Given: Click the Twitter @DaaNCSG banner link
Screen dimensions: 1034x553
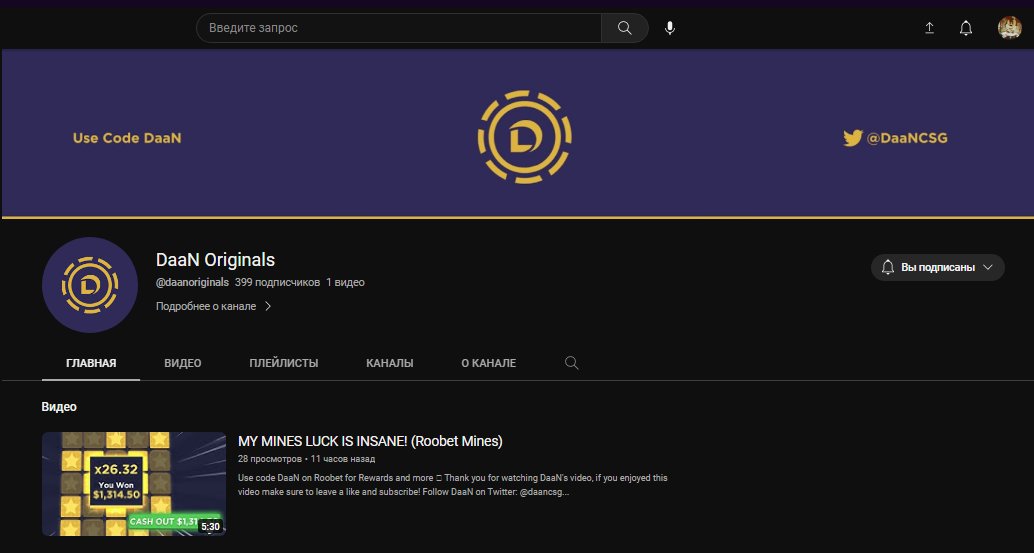Looking at the screenshot, I should pos(895,138).
